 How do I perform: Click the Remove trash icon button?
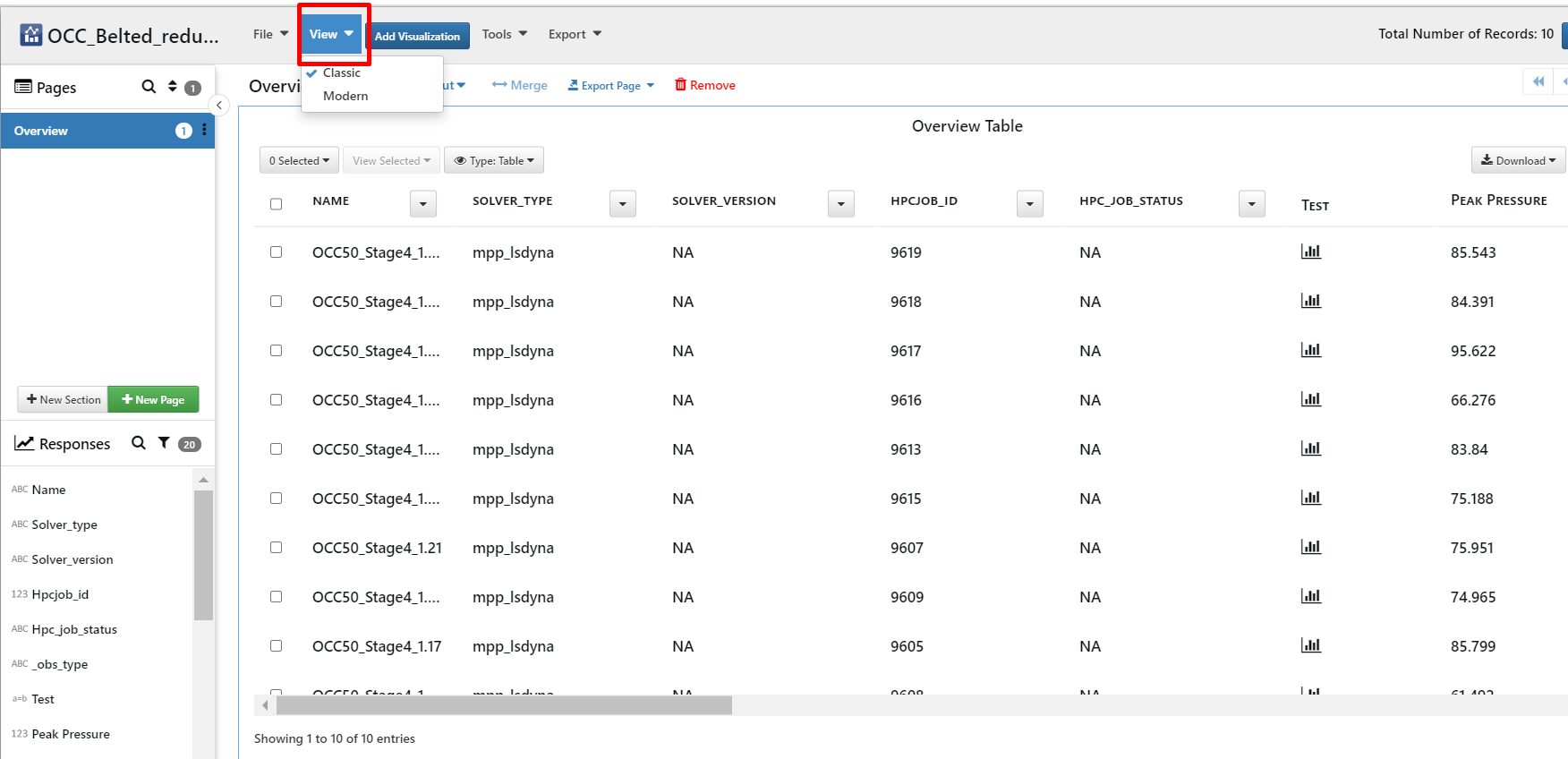click(705, 85)
